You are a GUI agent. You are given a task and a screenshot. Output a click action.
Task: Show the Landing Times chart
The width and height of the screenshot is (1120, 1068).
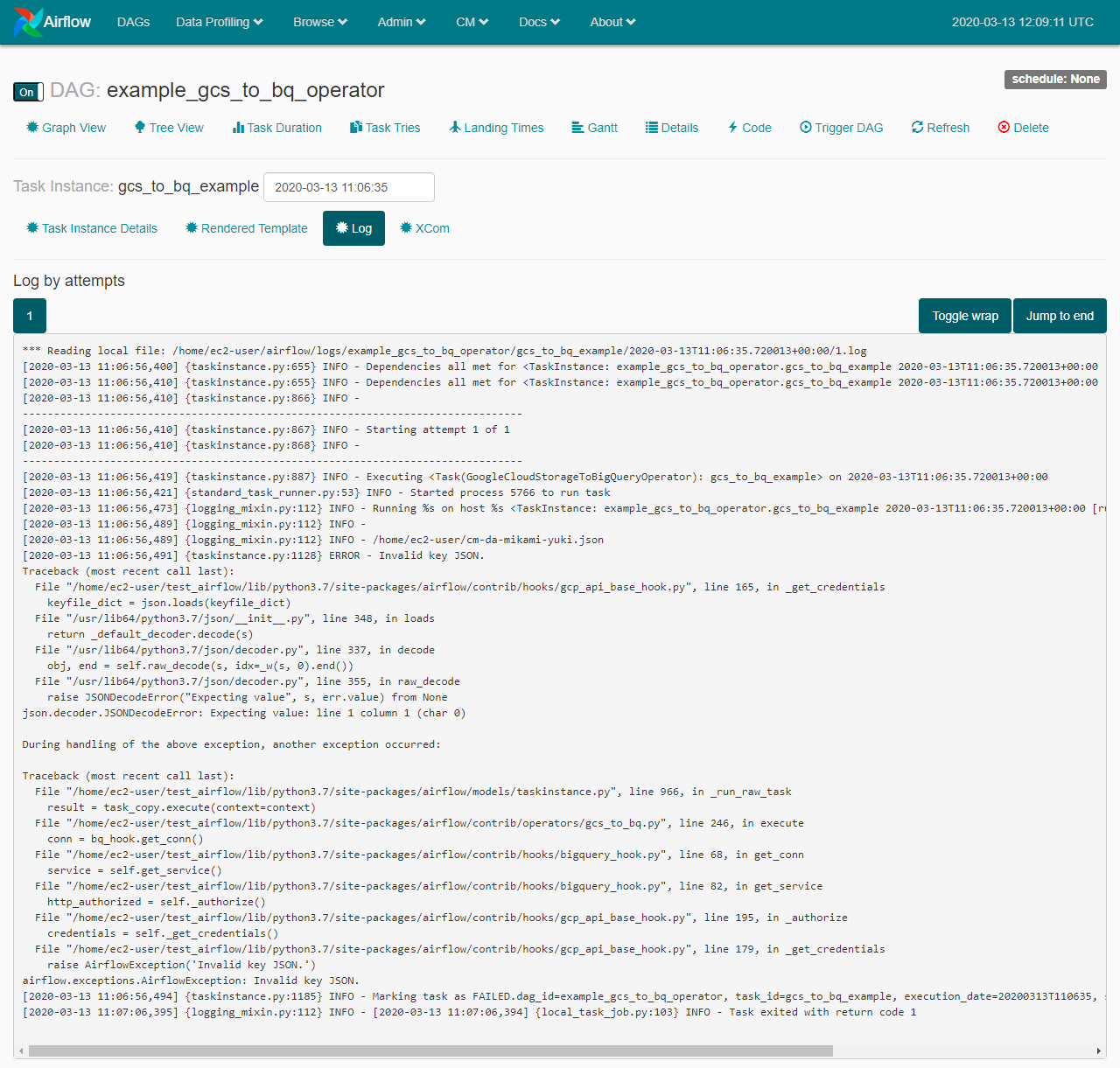tap(496, 128)
